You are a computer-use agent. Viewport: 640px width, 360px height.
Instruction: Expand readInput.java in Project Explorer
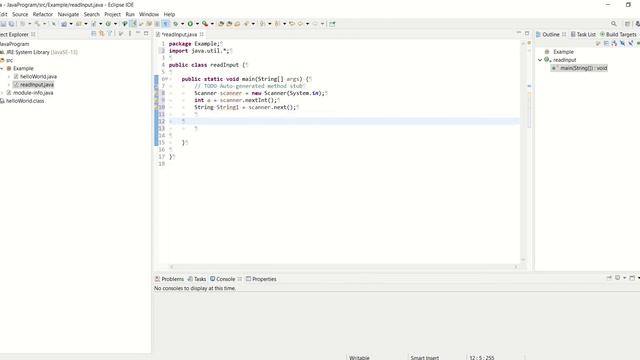[9, 85]
